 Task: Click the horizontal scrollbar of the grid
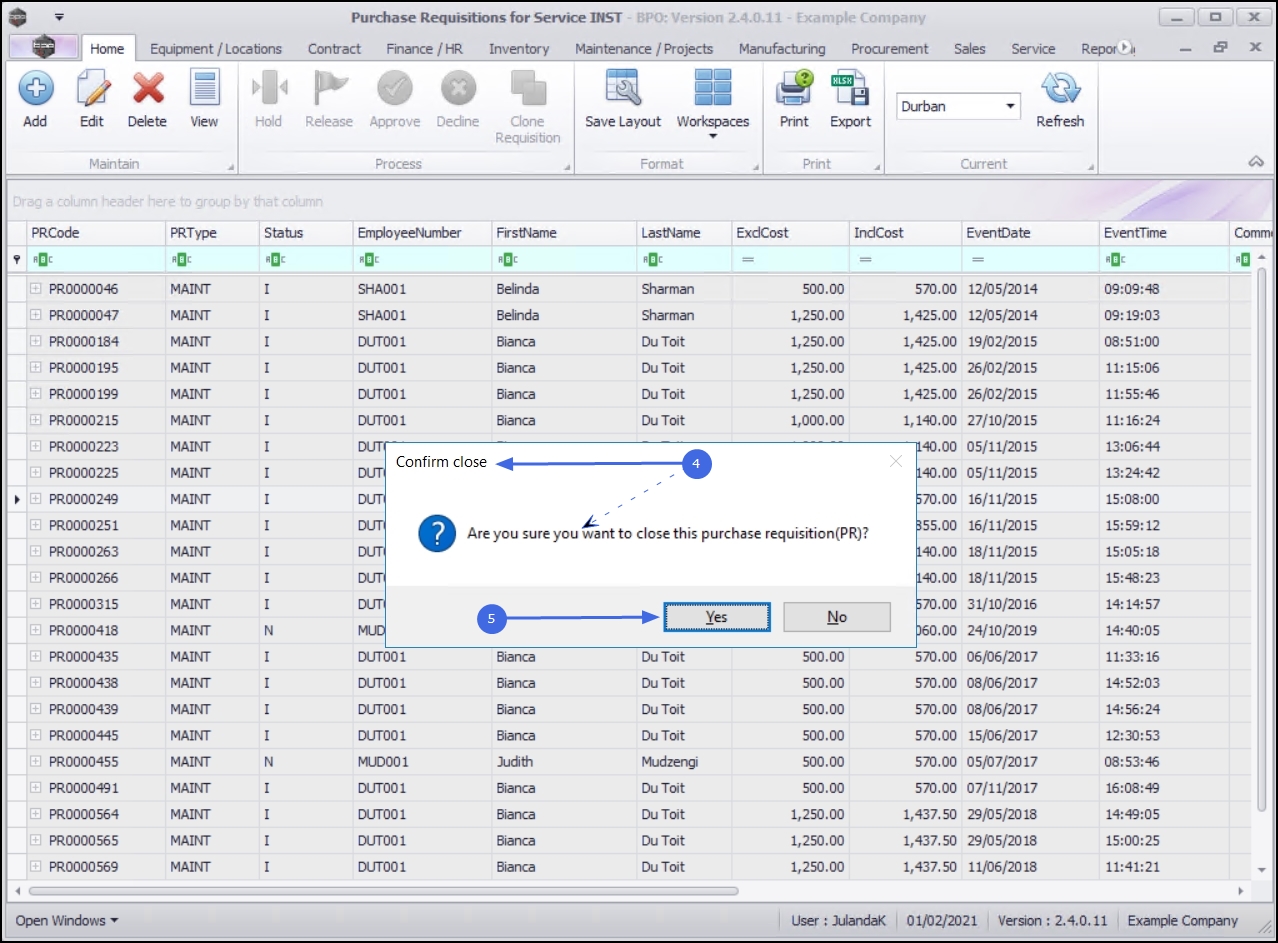click(383, 890)
